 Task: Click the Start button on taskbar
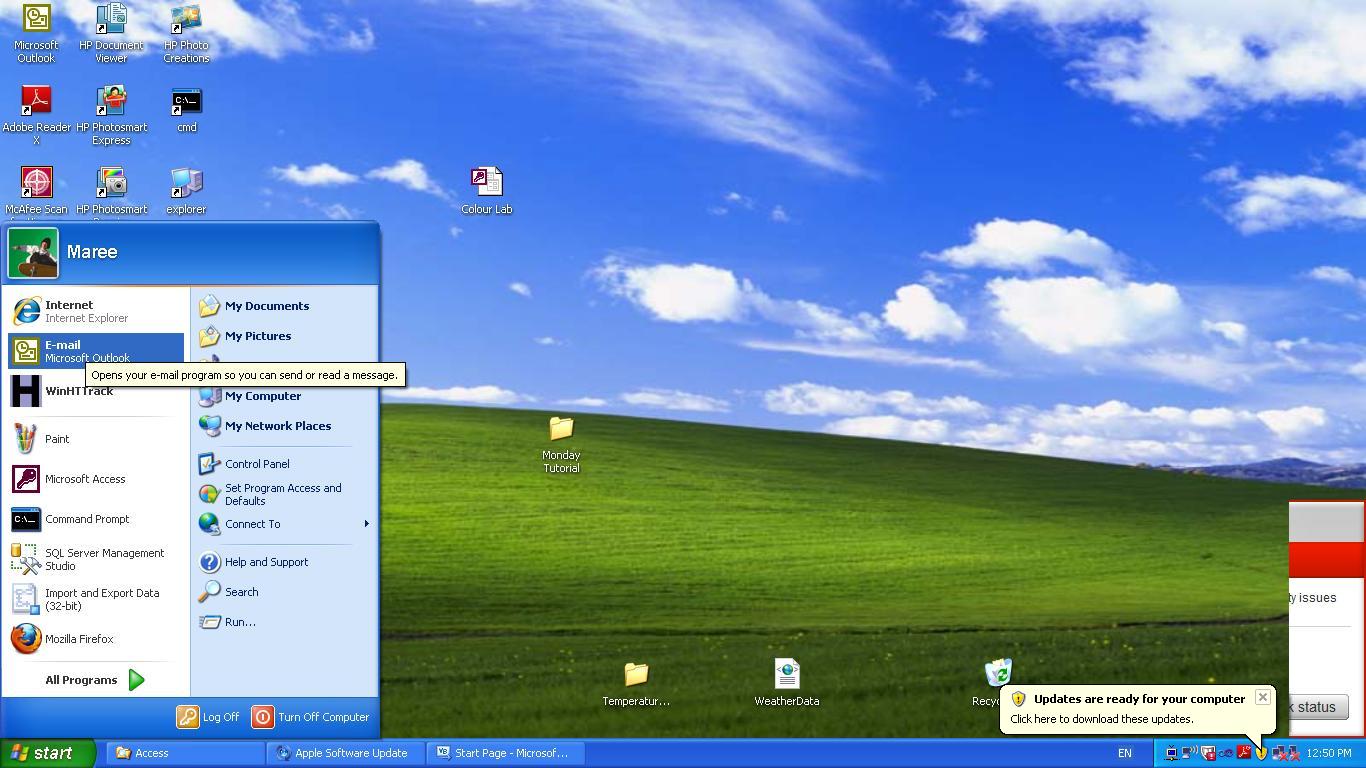point(47,753)
